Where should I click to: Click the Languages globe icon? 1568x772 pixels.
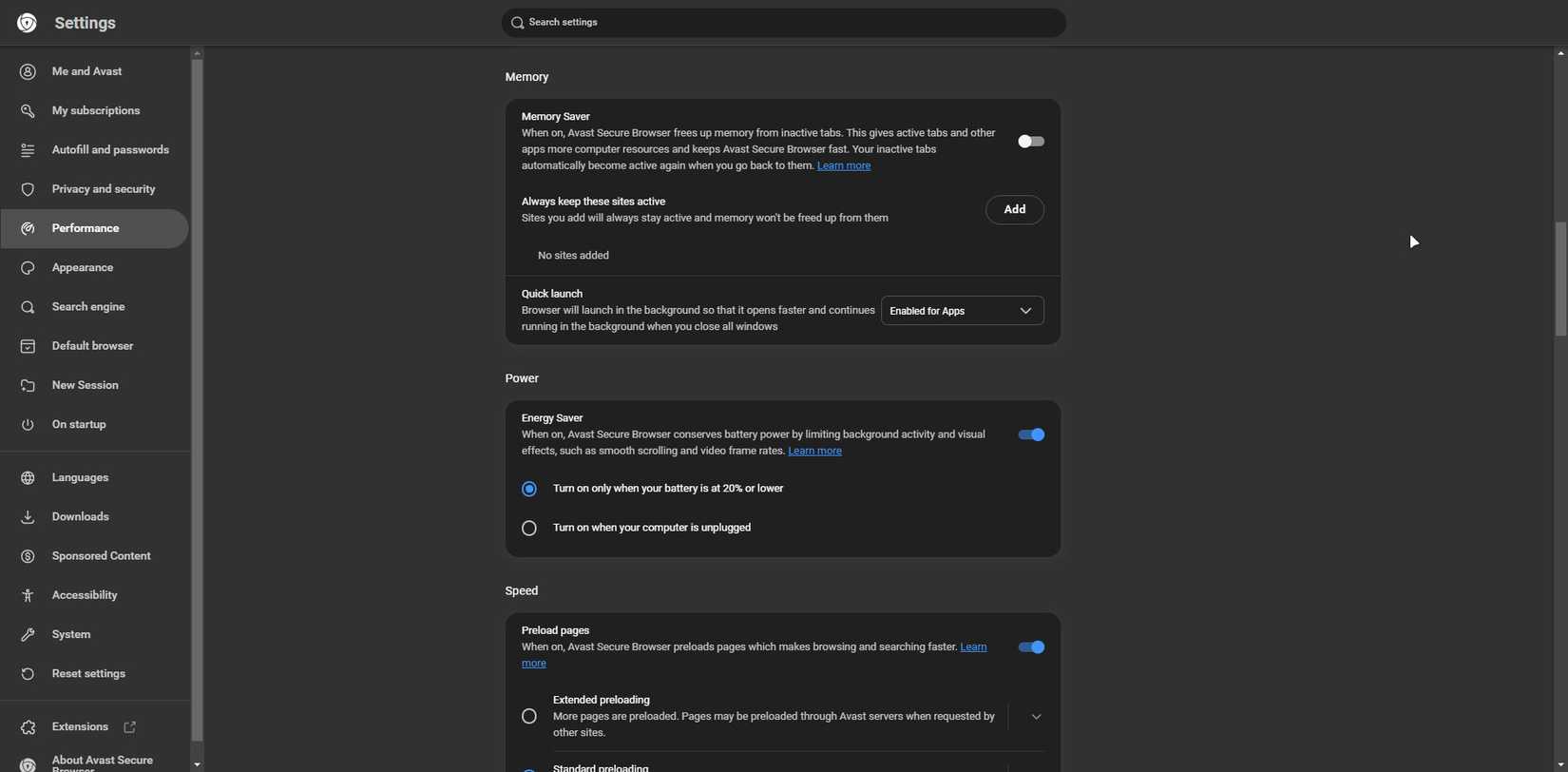[29, 478]
